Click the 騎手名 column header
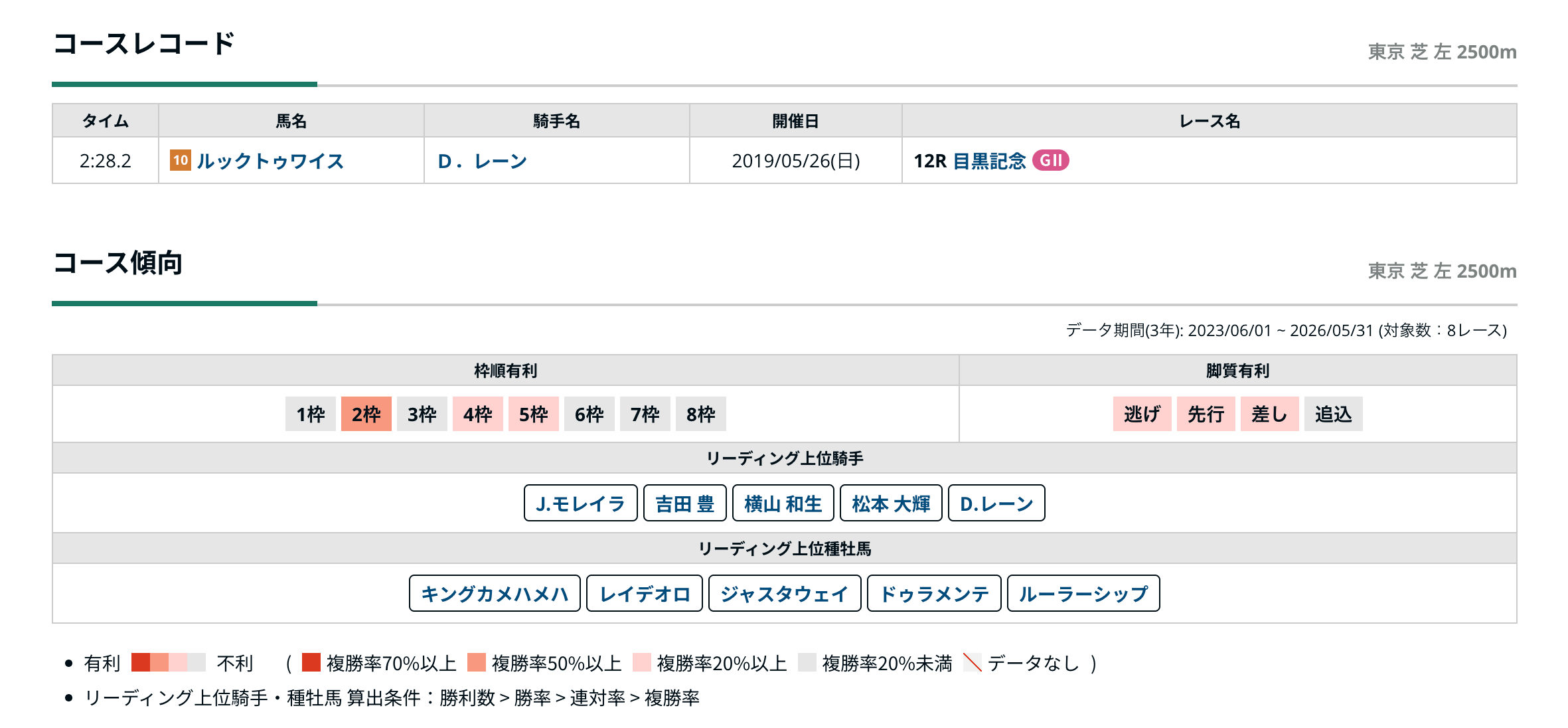 (x=557, y=121)
